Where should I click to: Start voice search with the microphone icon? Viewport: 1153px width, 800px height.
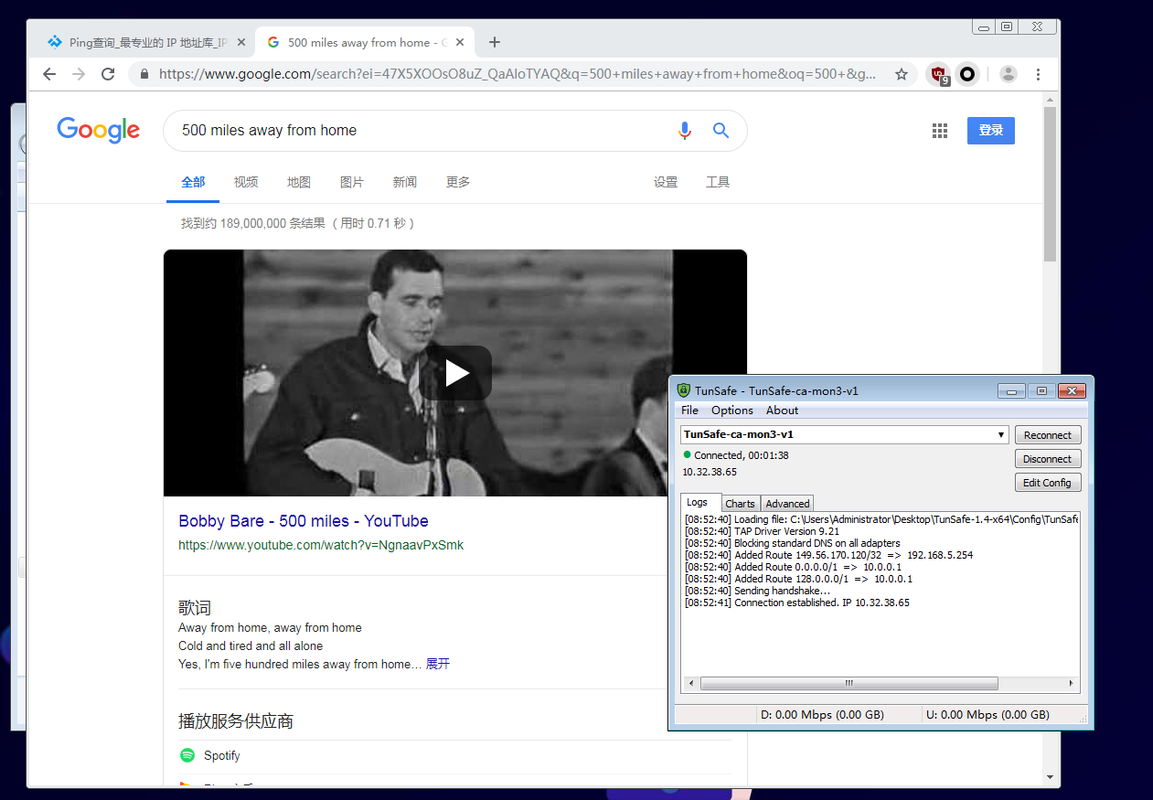(x=685, y=131)
